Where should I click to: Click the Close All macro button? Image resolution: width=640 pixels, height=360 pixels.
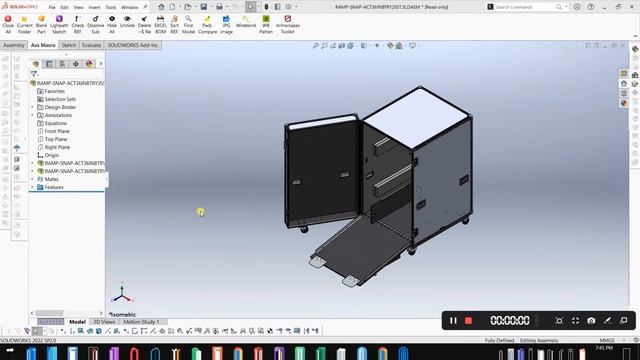tap(8, 24)
